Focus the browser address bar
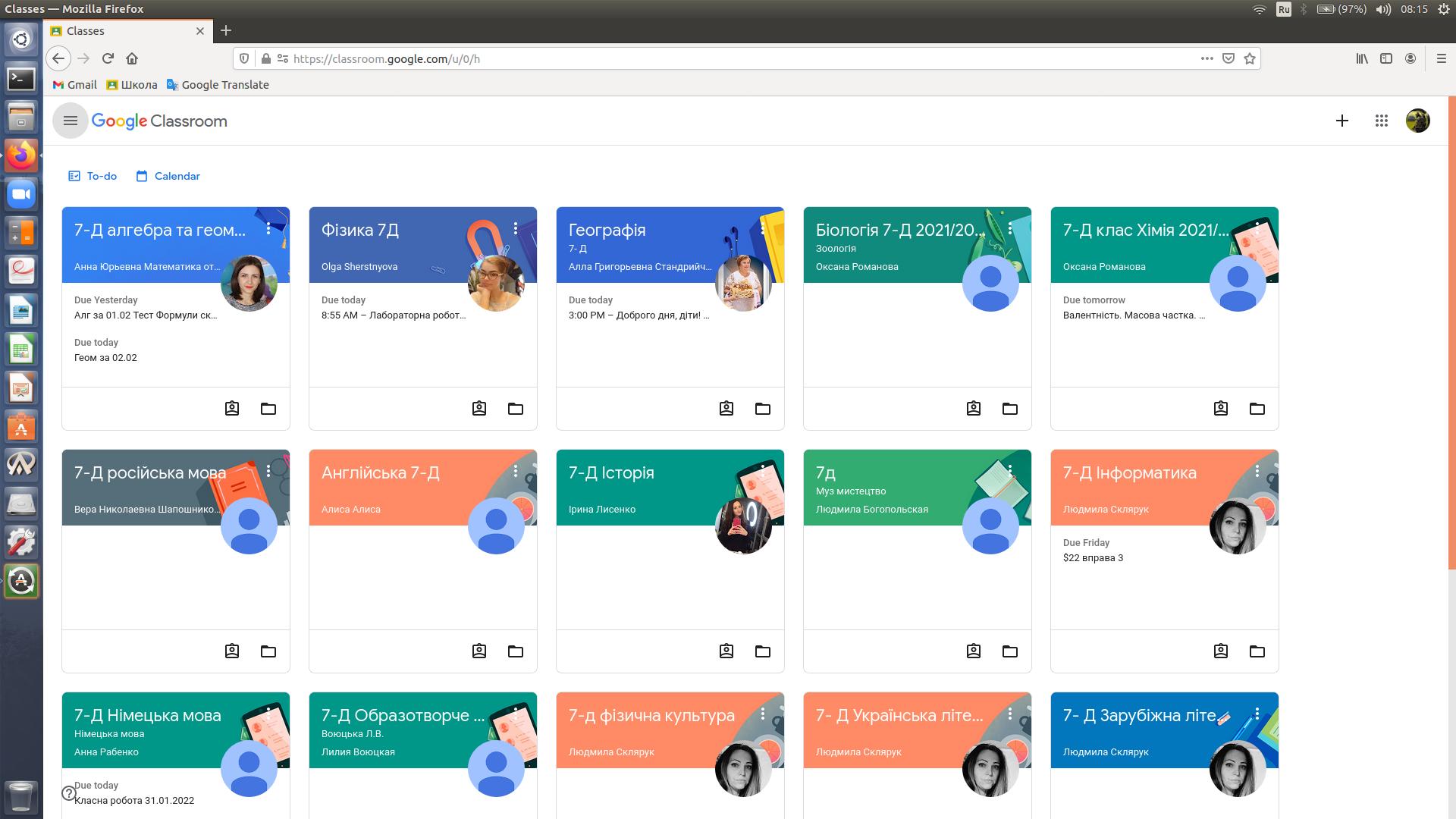This screenshot has height=819, width=1456. (682, 58)
